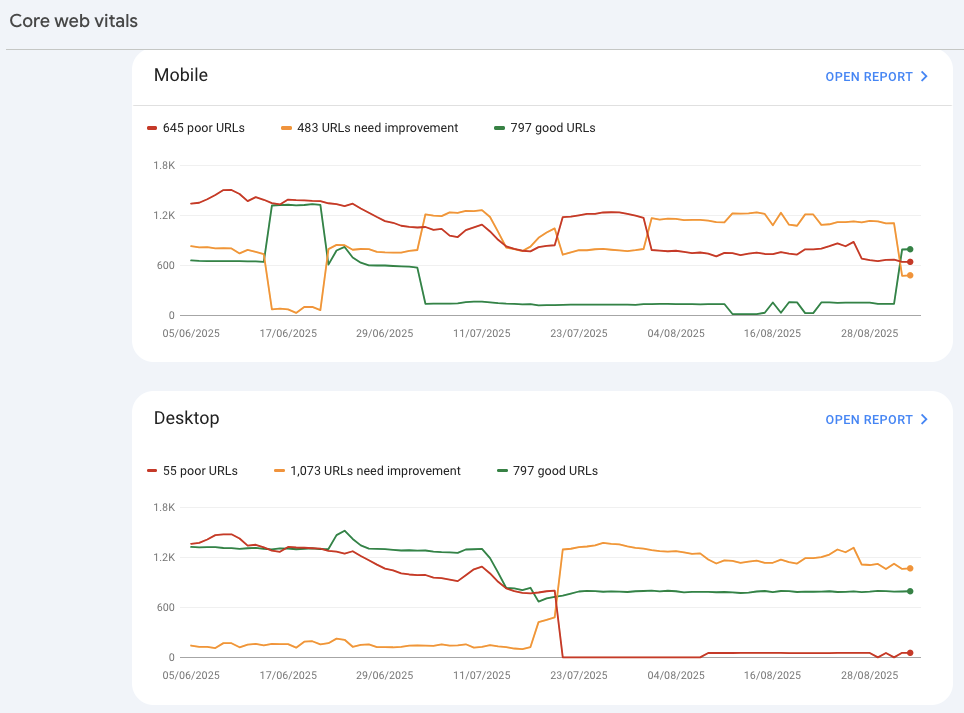This screenshot has width=964, height=713.
Task: Open the Desktop report with OPEN REPORT link
Action: pos(869,419)
